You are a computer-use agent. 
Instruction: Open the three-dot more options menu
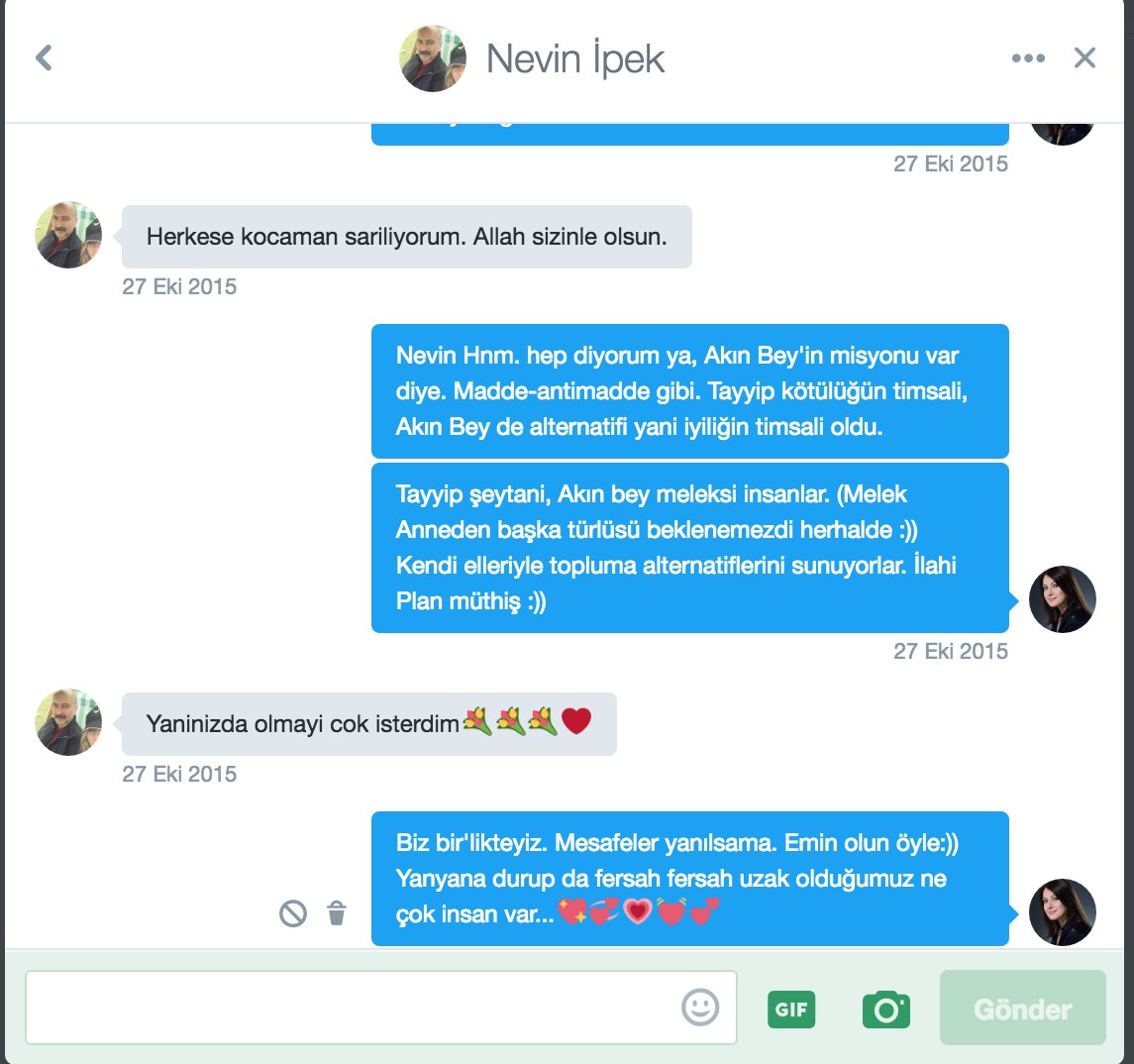pyautogui.click(x=1028, y=57)
